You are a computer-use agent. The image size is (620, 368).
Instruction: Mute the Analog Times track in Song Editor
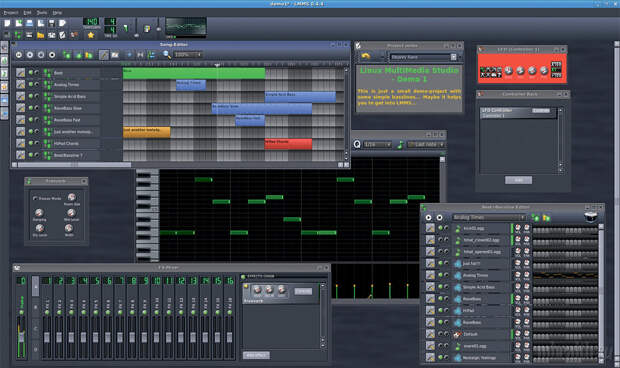(30, 84)
